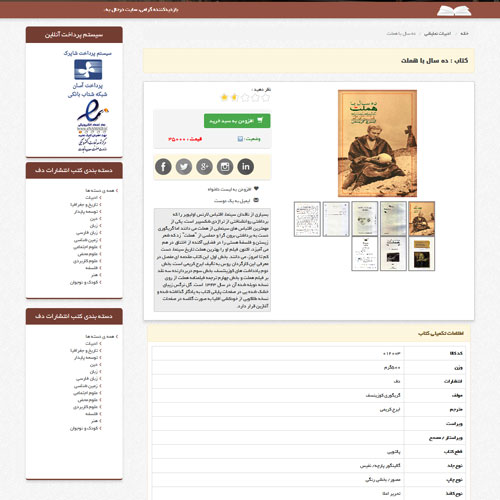The height and width of the screenshot is (500, 500).
Task: Click the heart wishlist icon
Action: pyautogui.click(x=256, y=189)
